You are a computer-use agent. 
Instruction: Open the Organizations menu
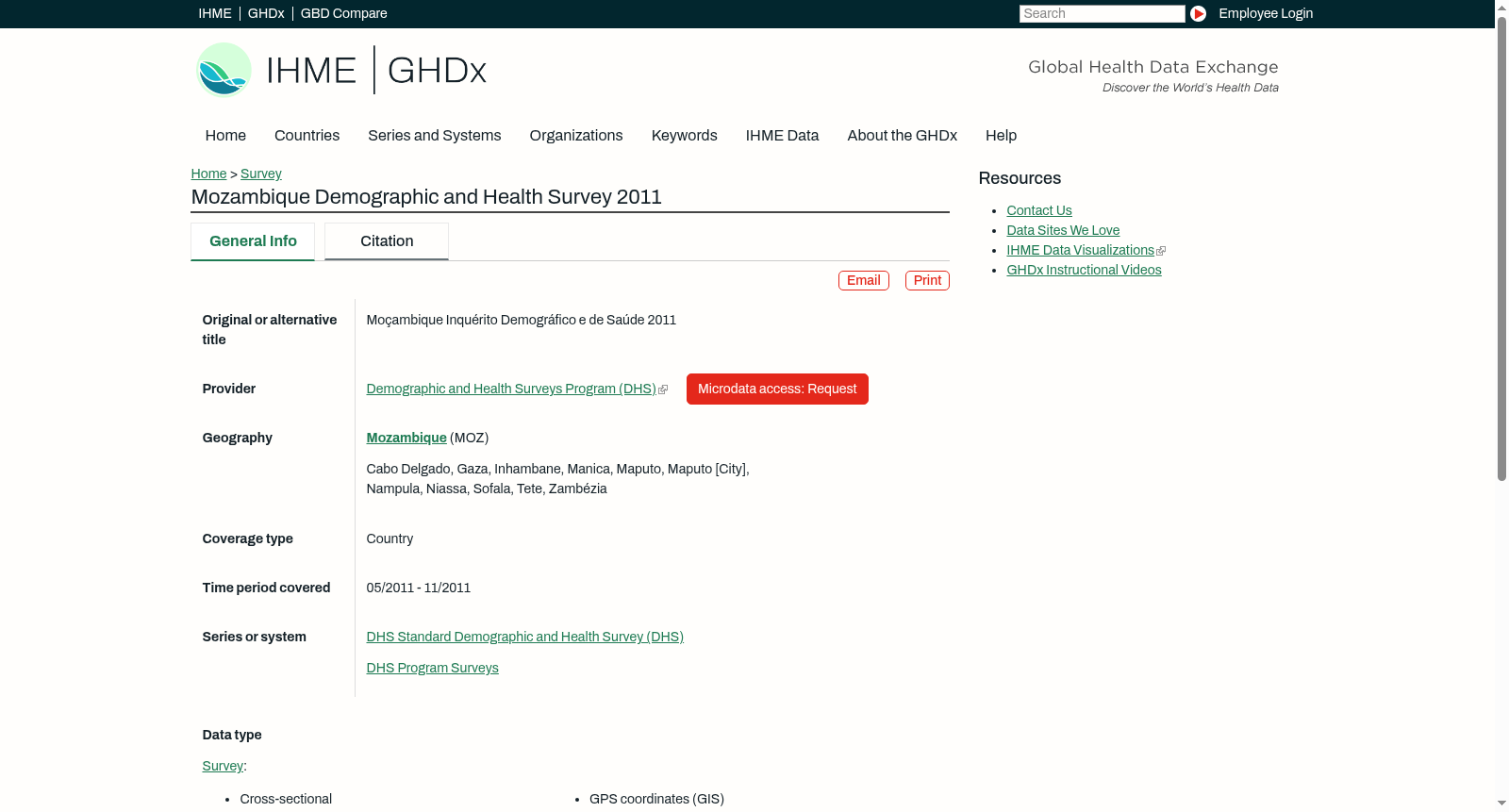pos(576,135)
